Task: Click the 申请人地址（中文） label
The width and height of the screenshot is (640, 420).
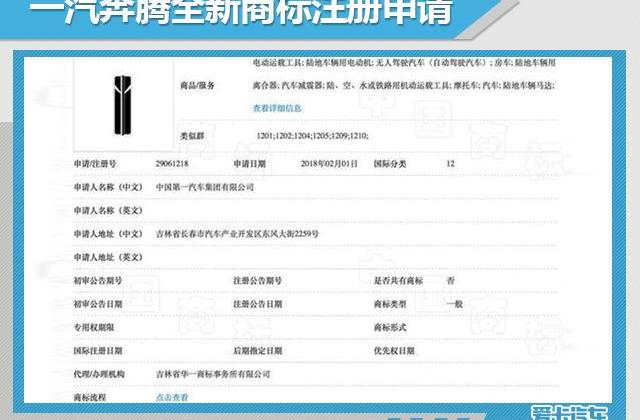Action: [108, 234]
